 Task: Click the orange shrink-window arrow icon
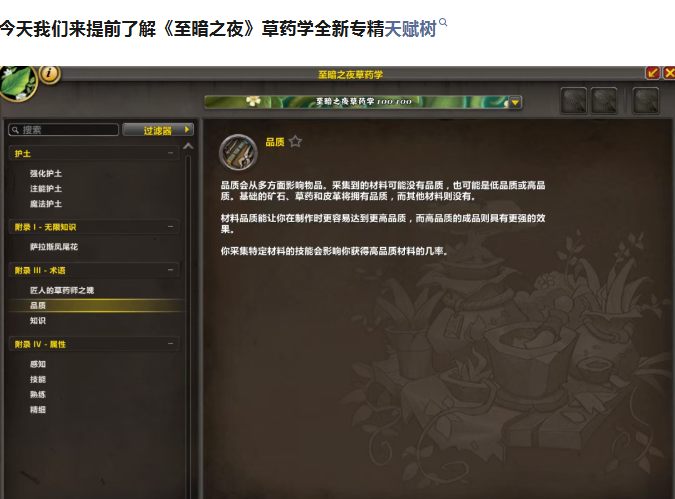[653, 73]
